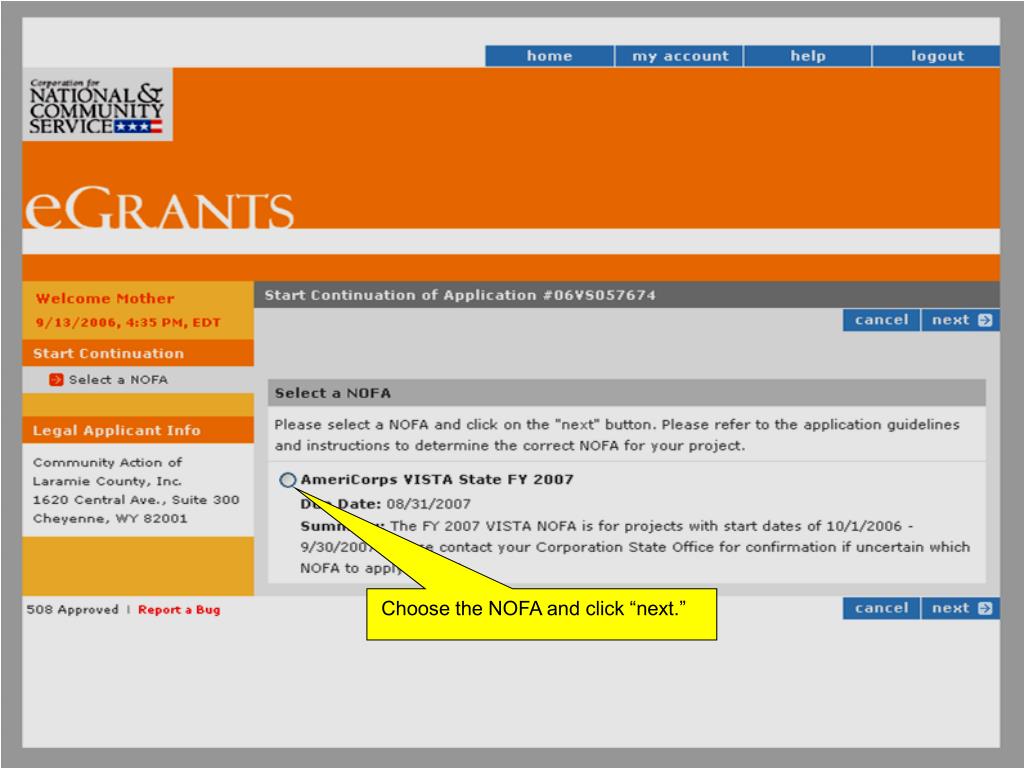
Task: Click the eGrants banner logo
Action: coord(159,208)
